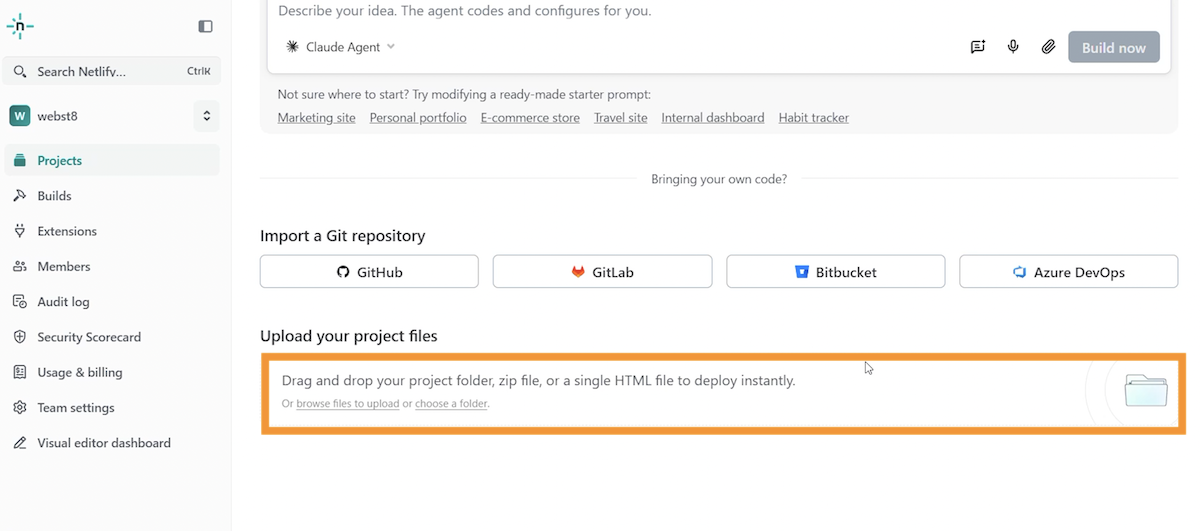Click choose a folder link
This screenshot has width=1200, height=531.
pyautogui.click(x=452, y=404)
